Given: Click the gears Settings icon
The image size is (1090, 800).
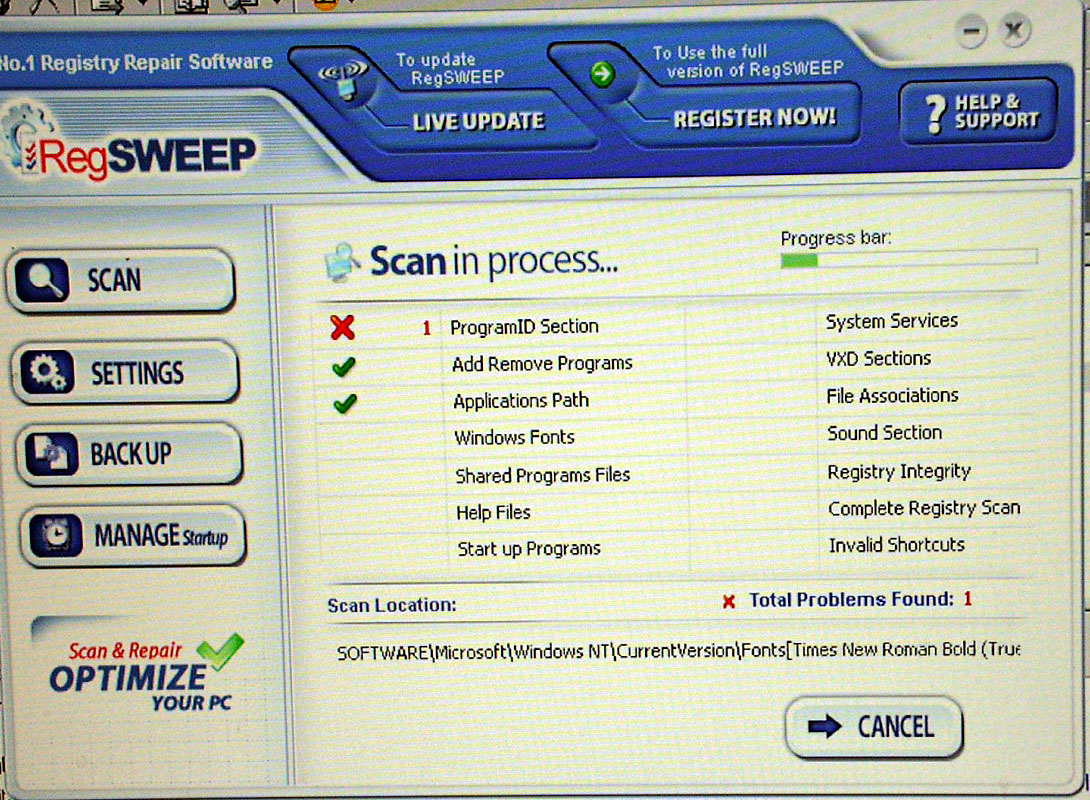Looking at the screenshot, I should tap(47, 372).
